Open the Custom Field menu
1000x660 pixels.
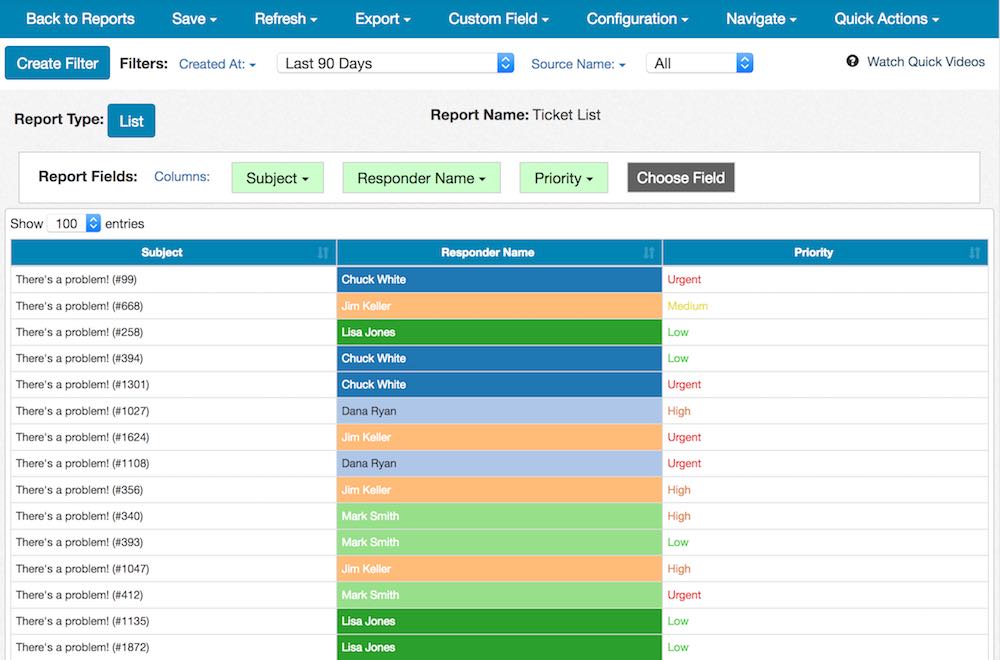click(498, 19)
